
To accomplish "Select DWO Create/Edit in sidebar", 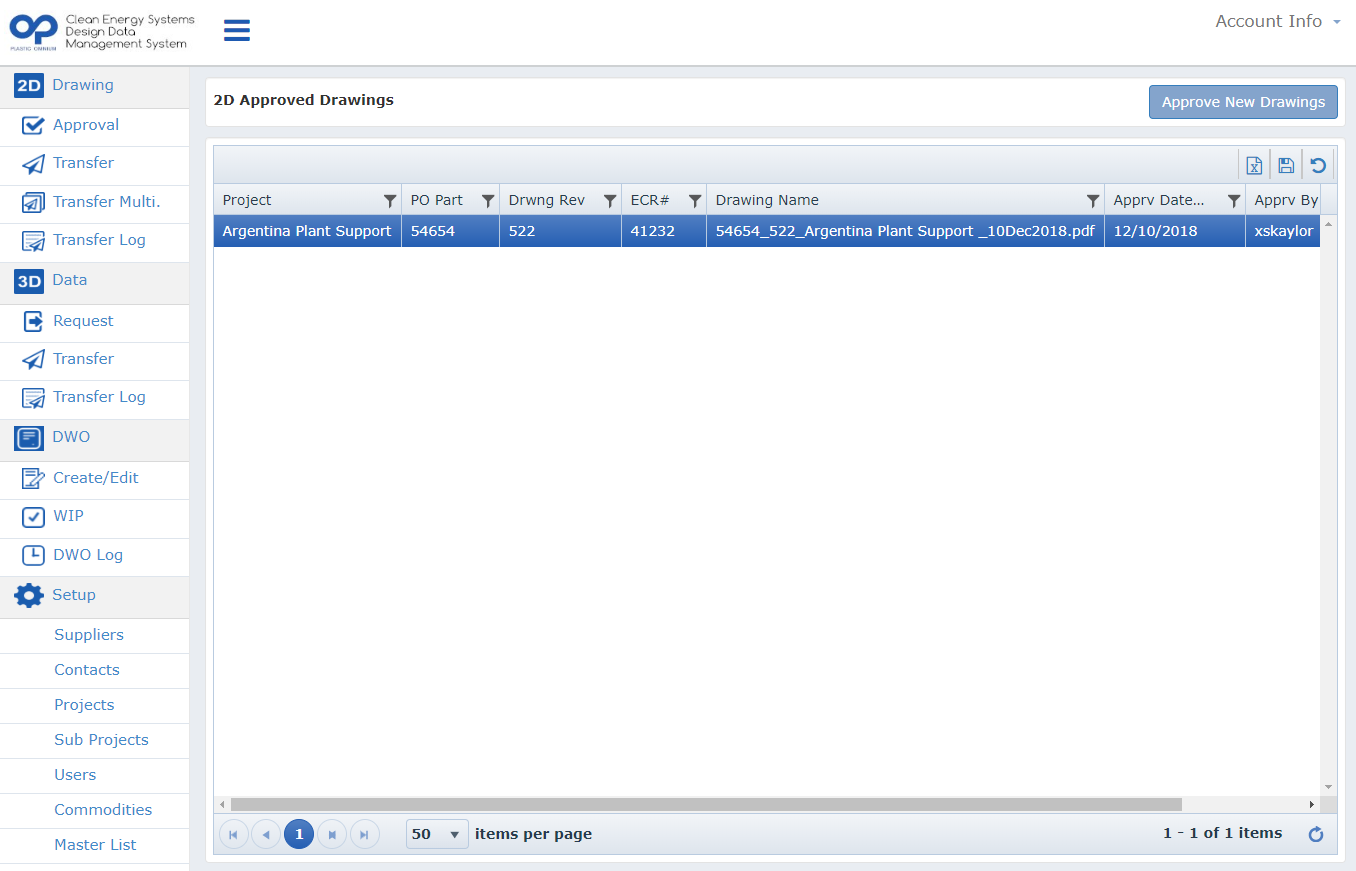I will (94, 478).
